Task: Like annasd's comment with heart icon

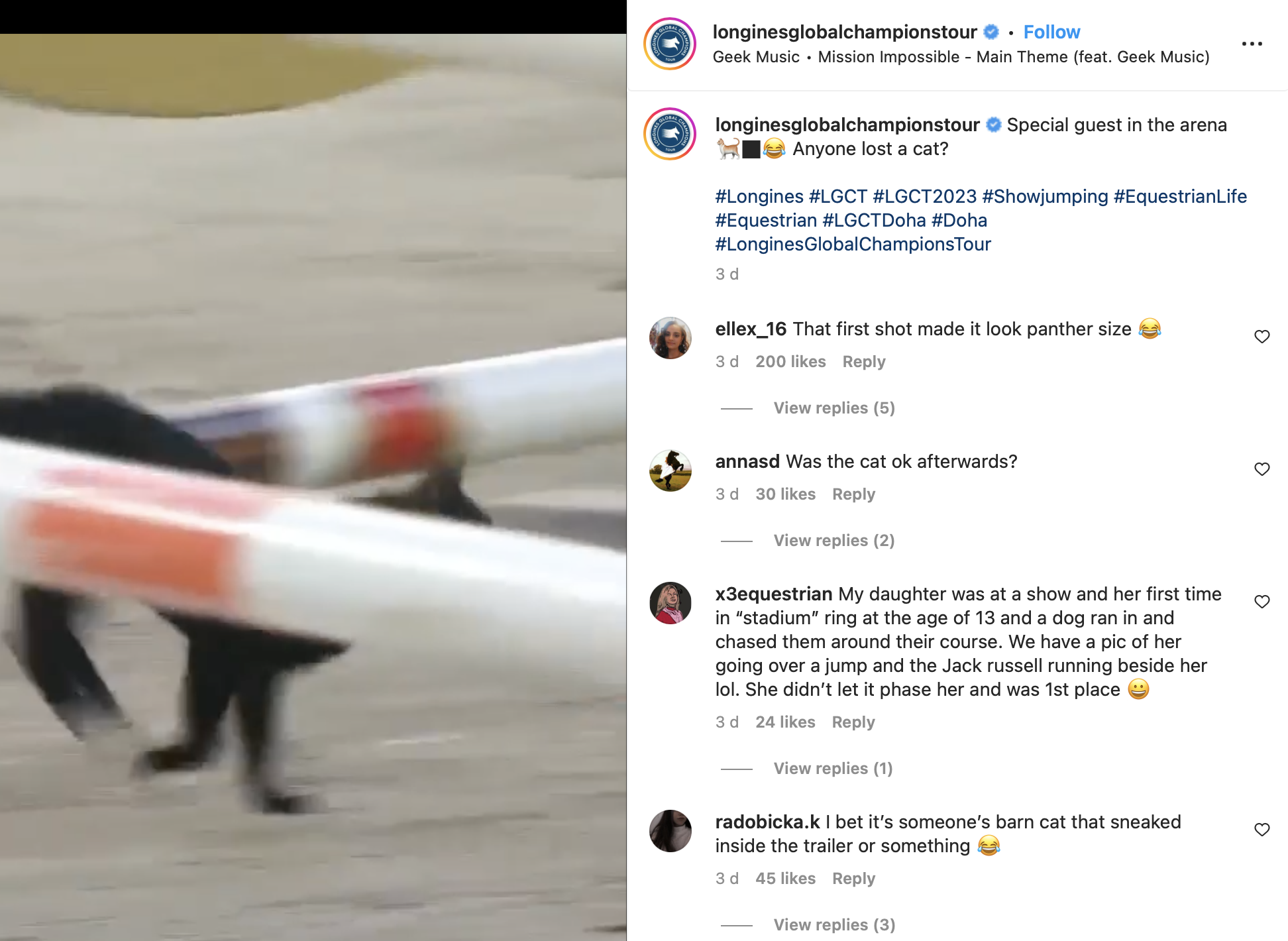Action: 1261,469
